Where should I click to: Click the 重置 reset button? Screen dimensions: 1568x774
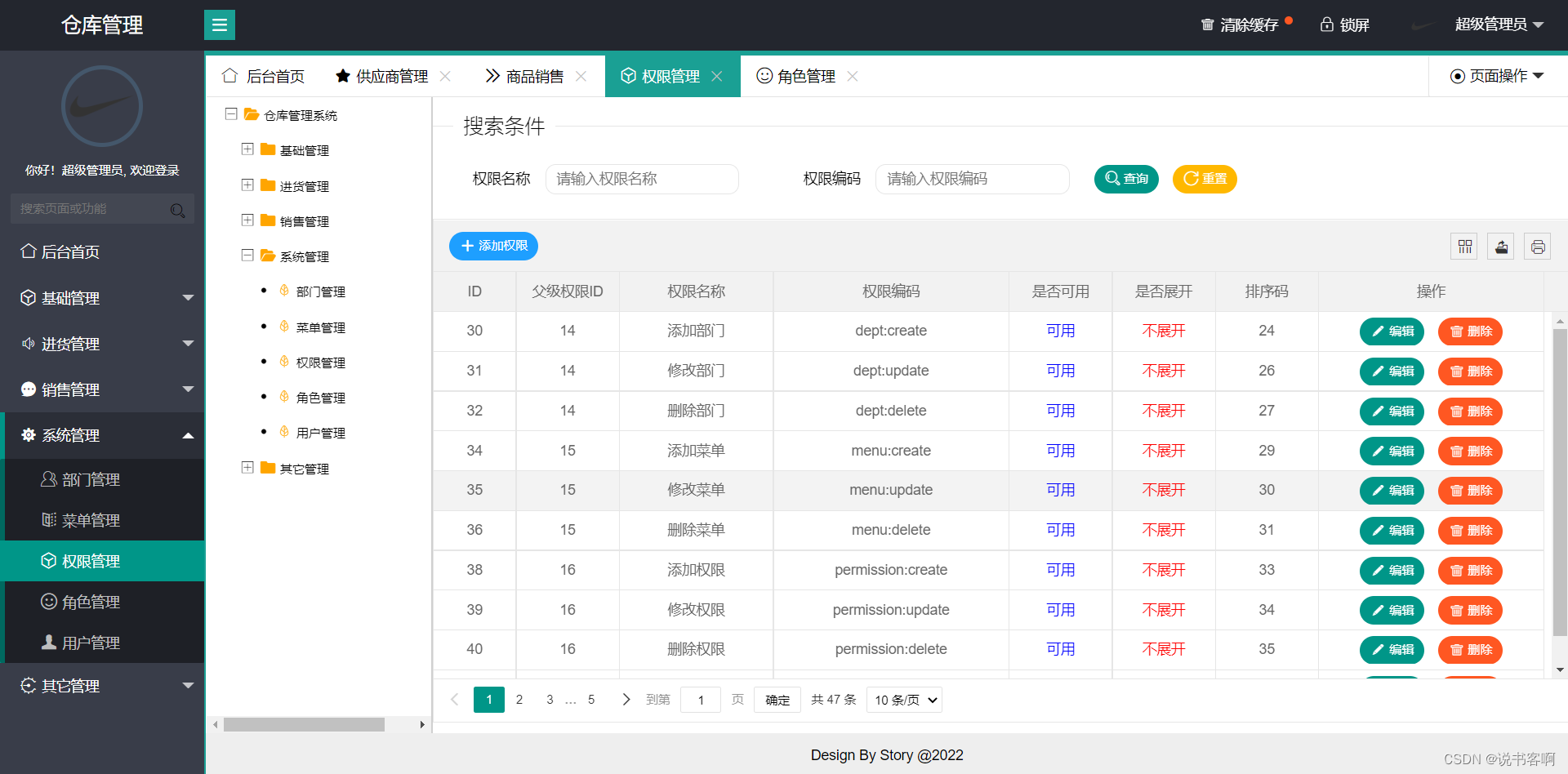(1205, 179)
